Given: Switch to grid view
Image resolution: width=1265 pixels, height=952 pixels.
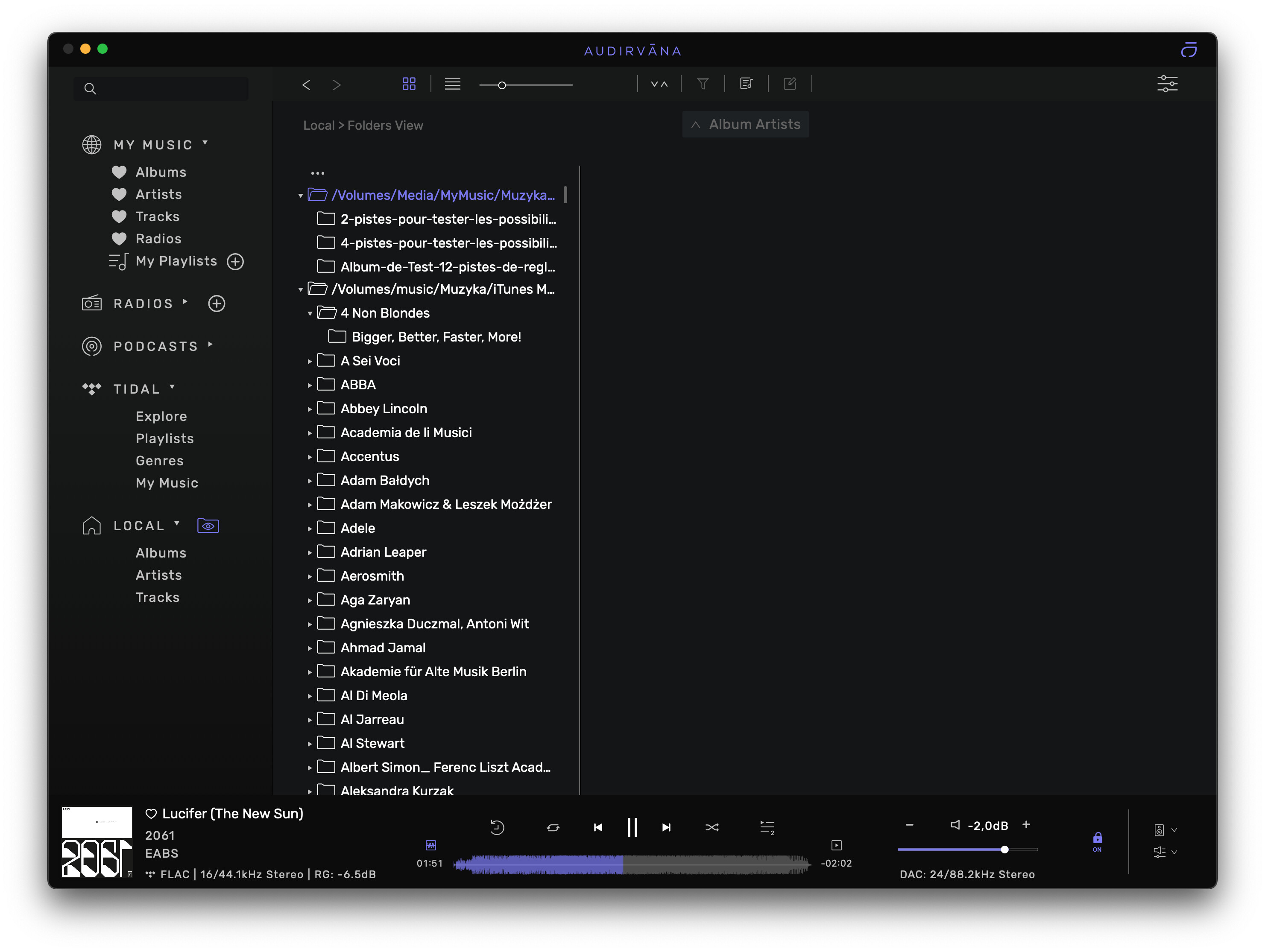Looking at the screenshot, I should [x=409, y=84].
